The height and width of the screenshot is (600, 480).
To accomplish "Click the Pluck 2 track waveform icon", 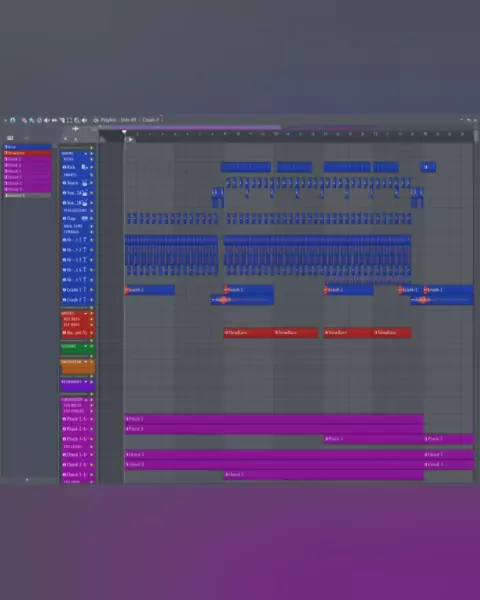I will tap(85, 429).
